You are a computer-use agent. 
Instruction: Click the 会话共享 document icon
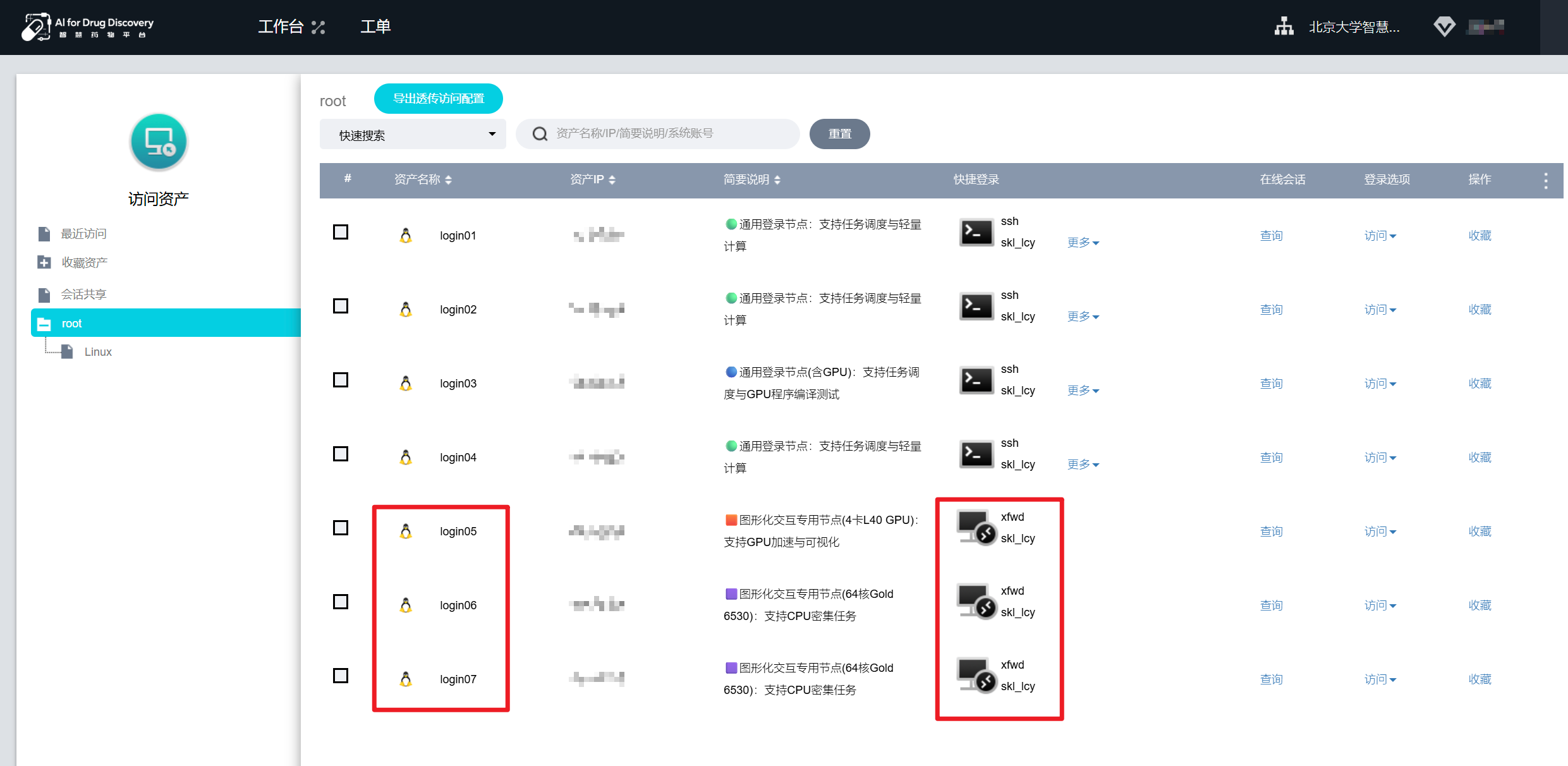44,295
